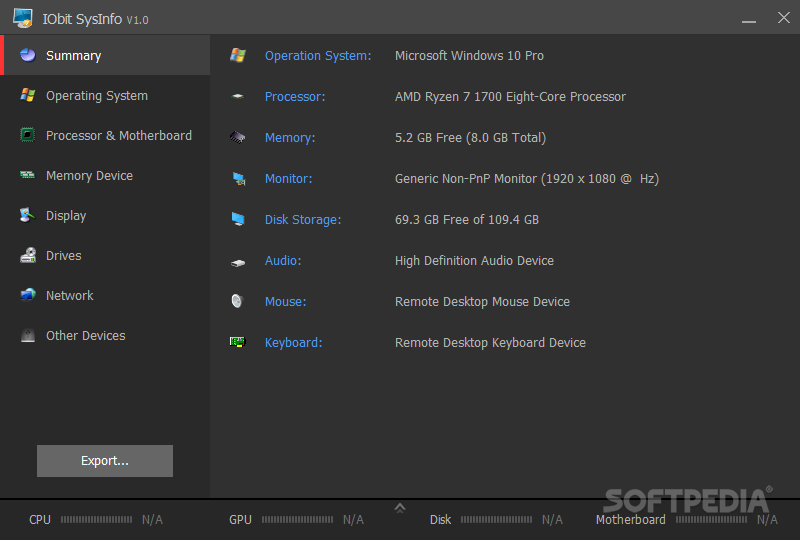Click the GPU label in status bar

point(240,520)
